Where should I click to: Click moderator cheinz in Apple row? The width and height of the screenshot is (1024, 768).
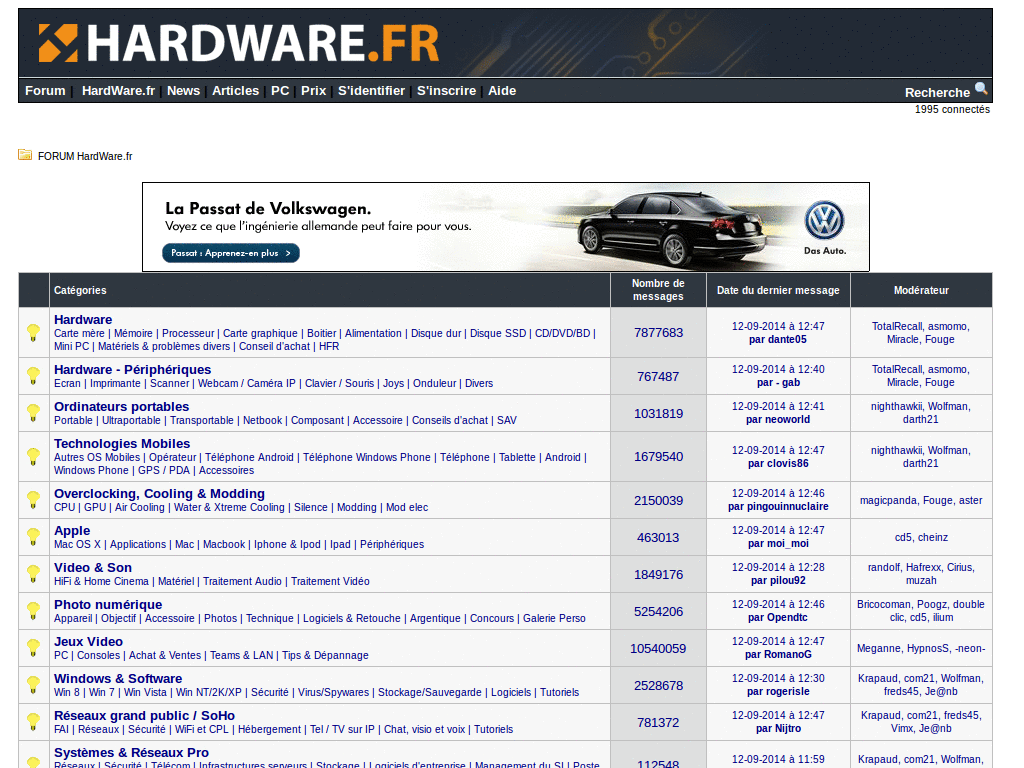(933, 537)
